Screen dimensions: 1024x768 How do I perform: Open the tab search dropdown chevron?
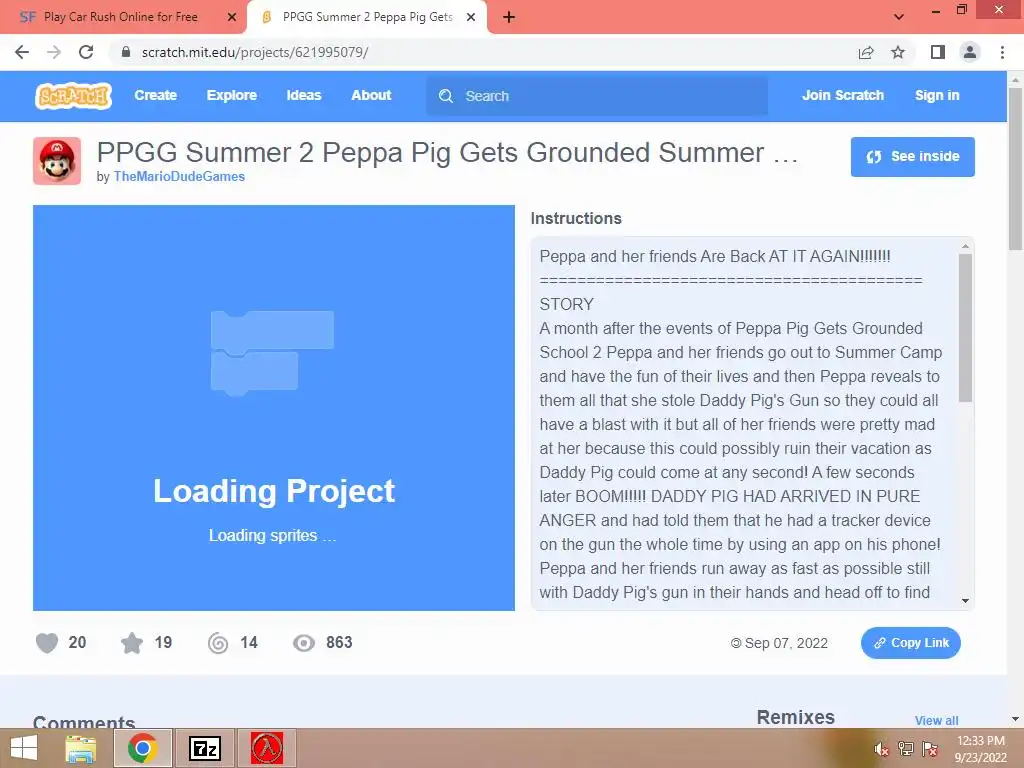point(899,17)
